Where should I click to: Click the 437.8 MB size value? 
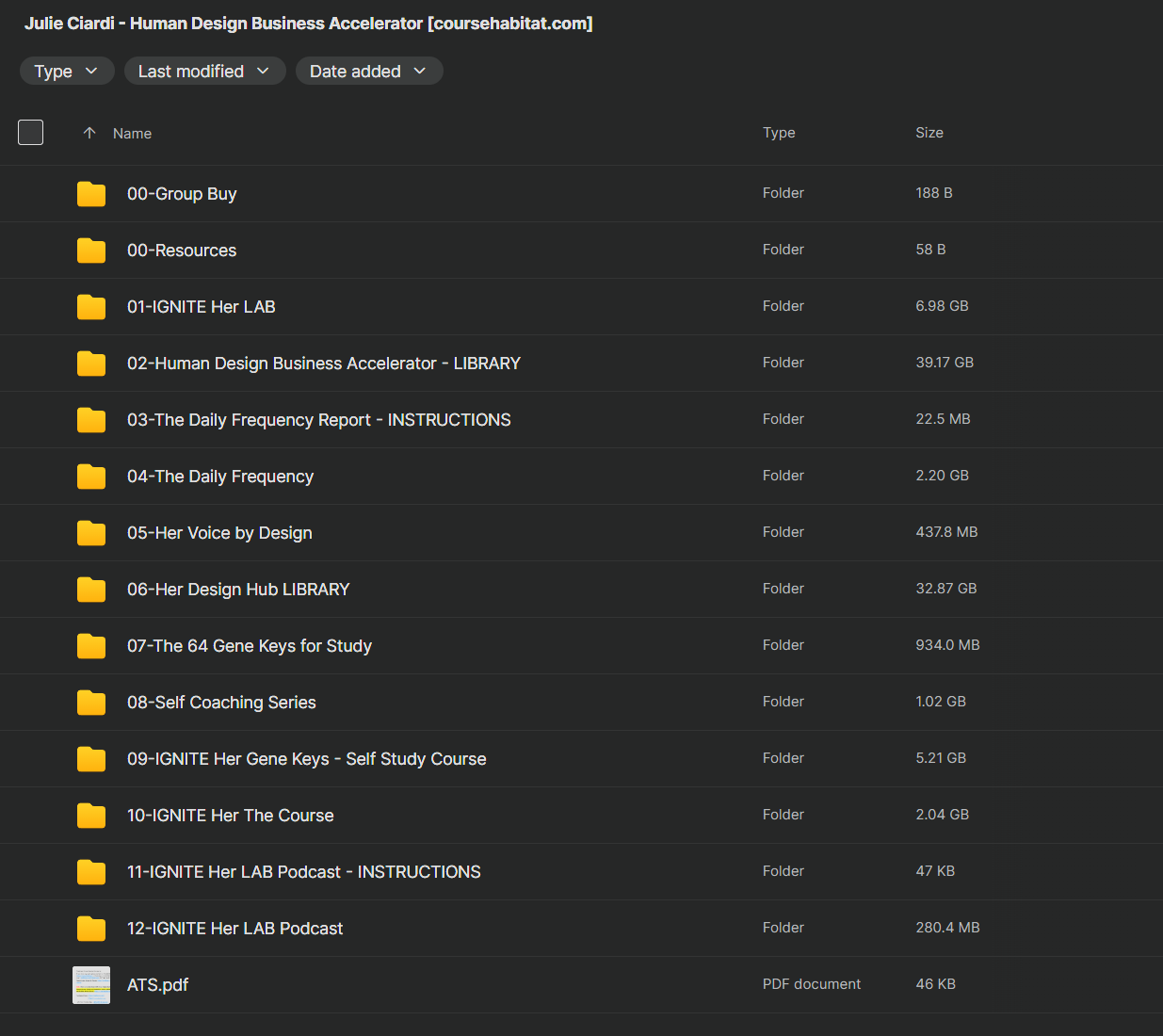pyautogui.click(x=946, y=532)
